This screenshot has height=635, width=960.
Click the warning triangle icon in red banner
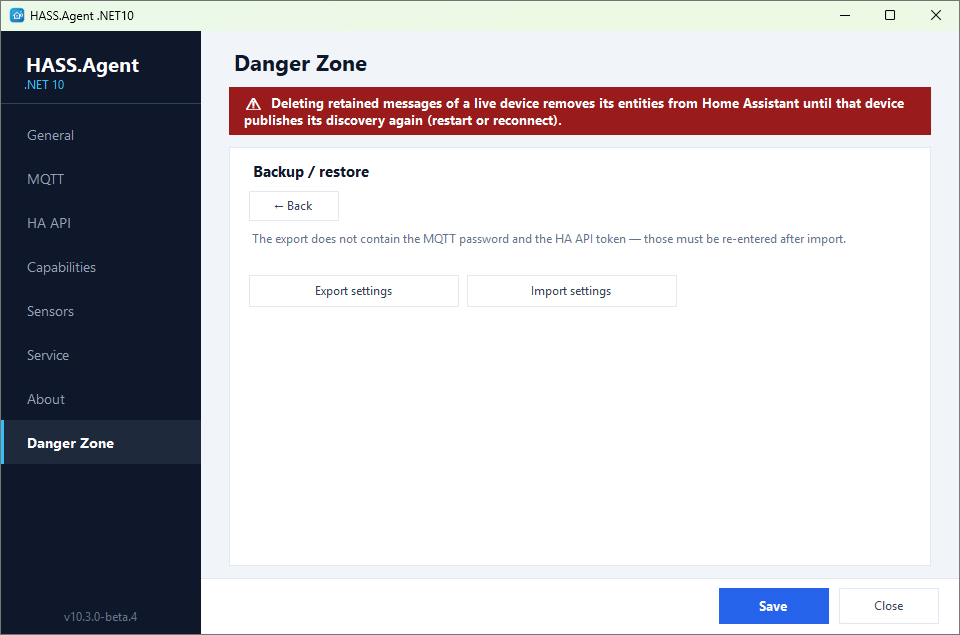(x=253, y=104)
